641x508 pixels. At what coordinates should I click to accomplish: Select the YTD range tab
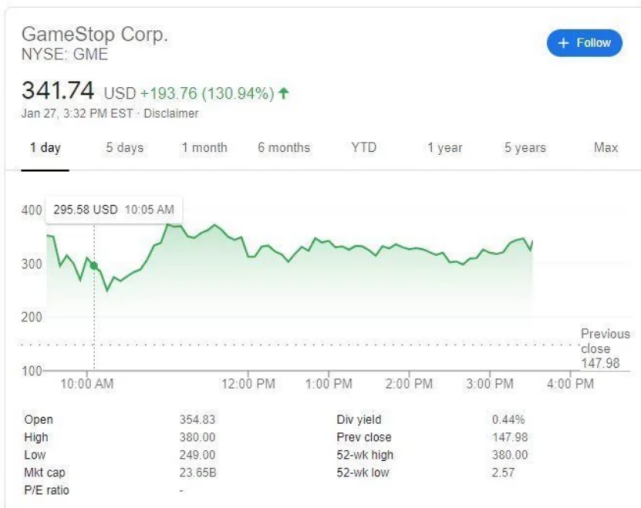click(x=364, y=148)
